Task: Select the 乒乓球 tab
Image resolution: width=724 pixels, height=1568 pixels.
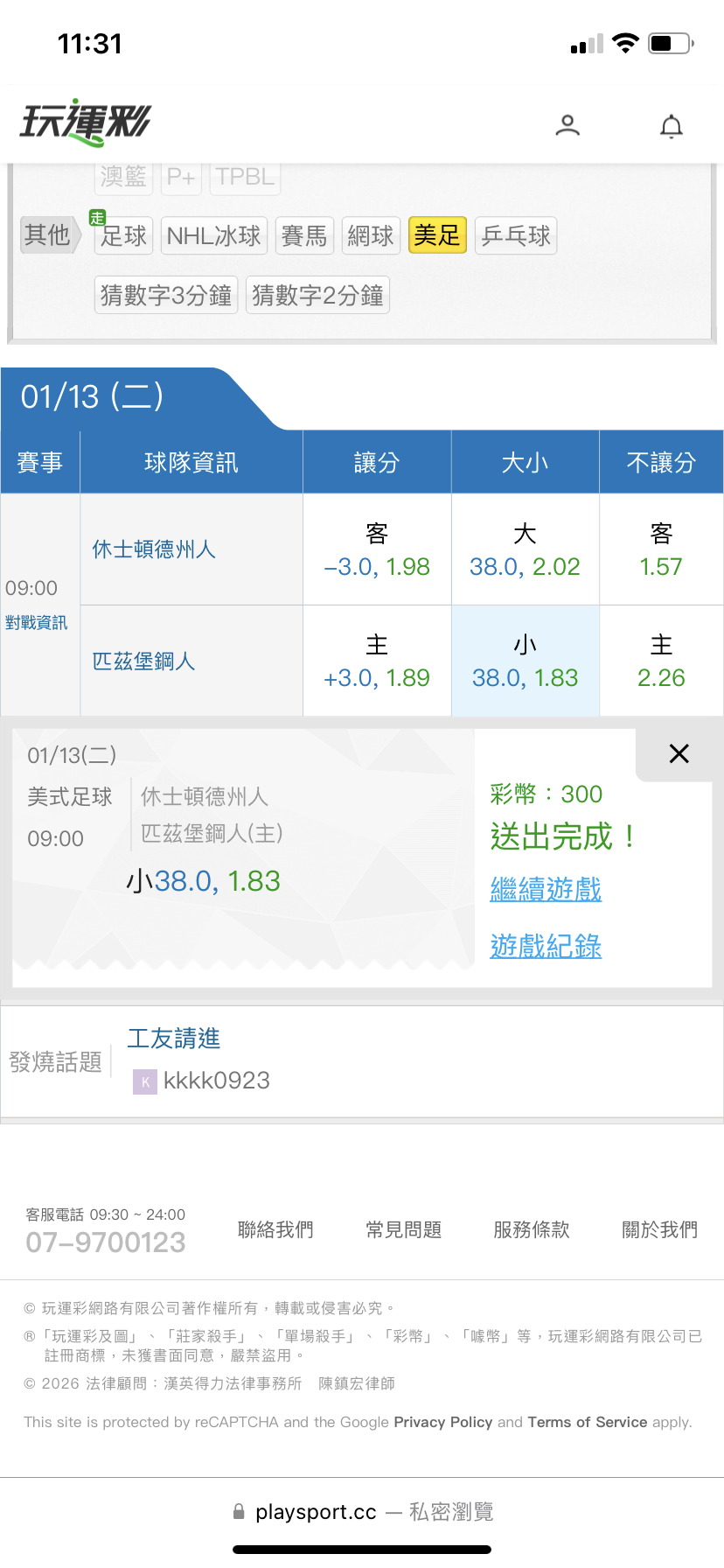Action: (x=516, y=235)
